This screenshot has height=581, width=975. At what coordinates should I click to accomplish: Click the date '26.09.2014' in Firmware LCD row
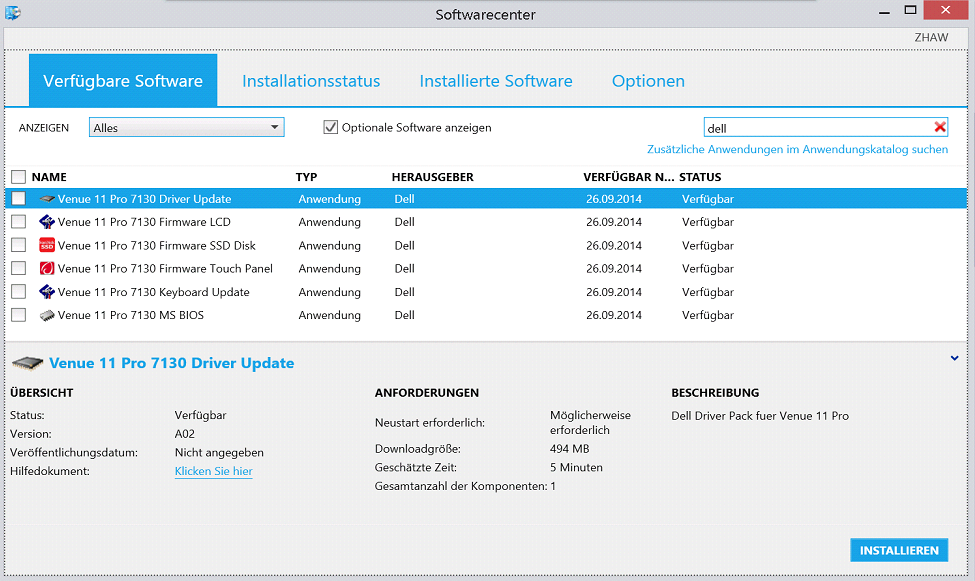click(614, 222)
